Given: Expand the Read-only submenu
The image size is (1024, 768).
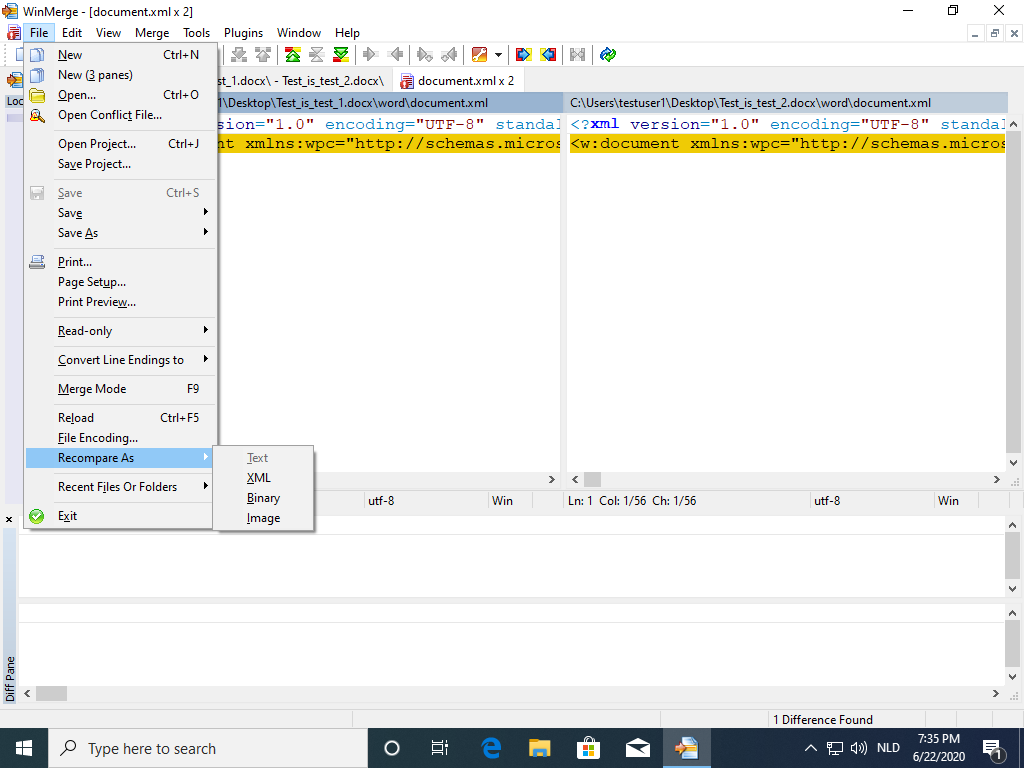Looking at the screenshot, I should pyautogui.click(x=121, y=331).
